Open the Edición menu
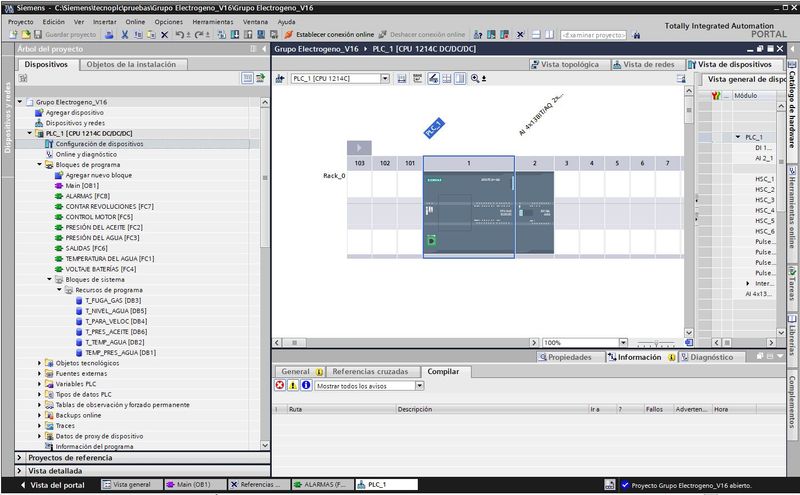800x495 pixels. click(54, 22)
